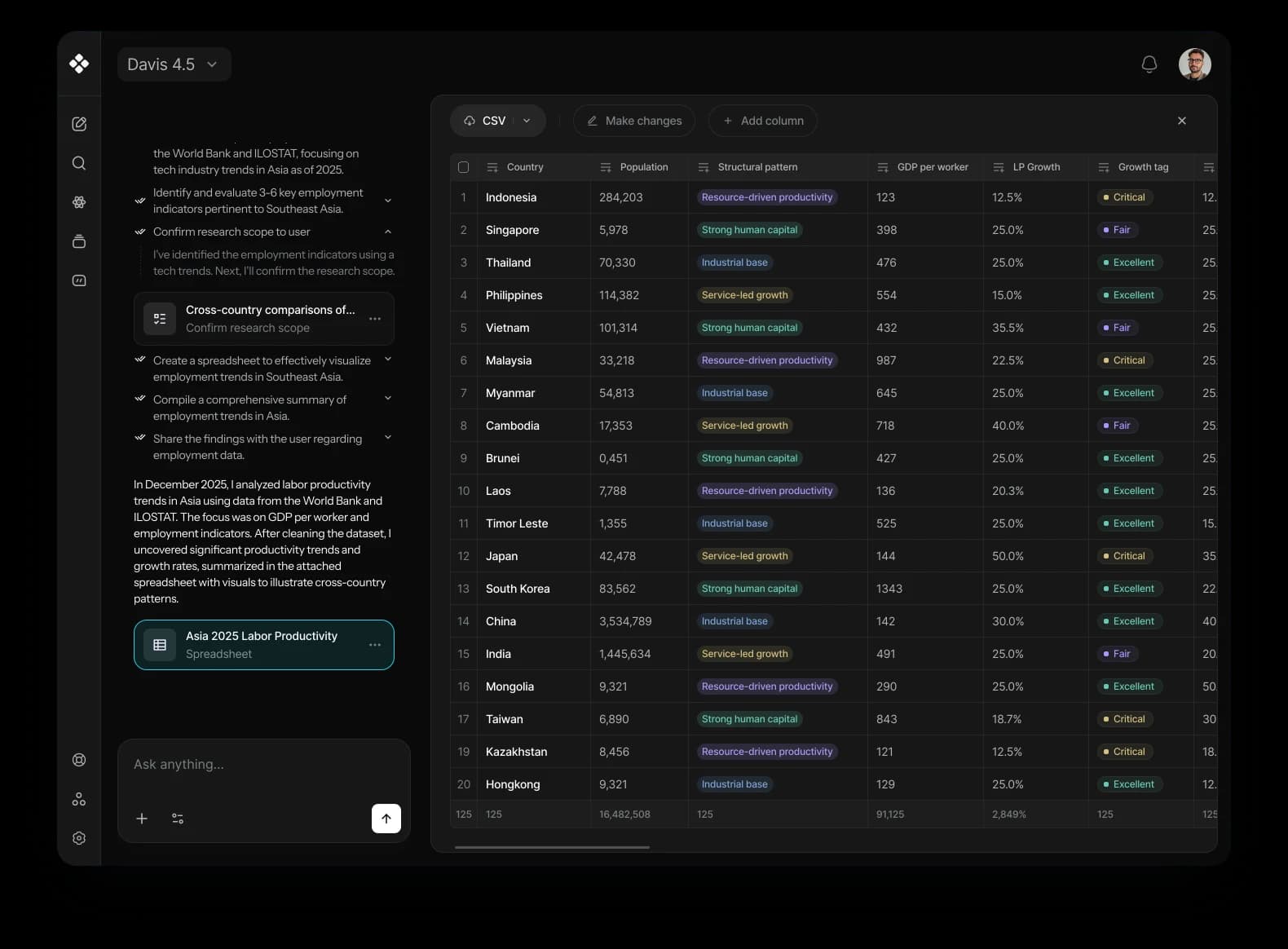Close the spreadsheet panel
This screenshot has height=949, width=1288.
click(1182, 121)
